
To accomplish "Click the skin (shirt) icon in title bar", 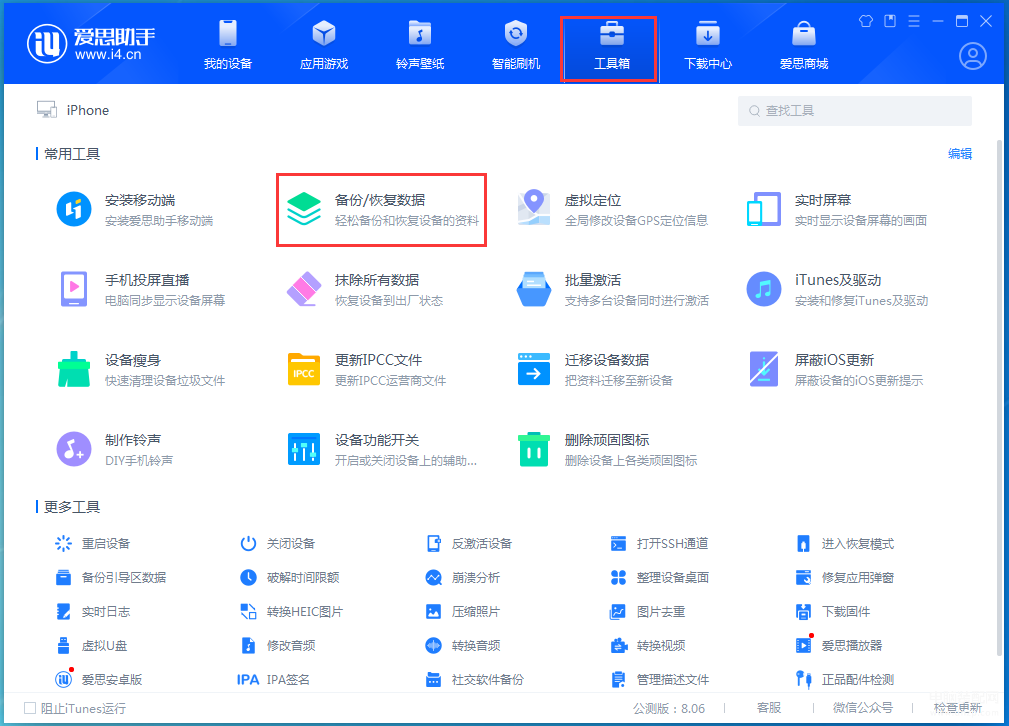I will tap(866, 21).
